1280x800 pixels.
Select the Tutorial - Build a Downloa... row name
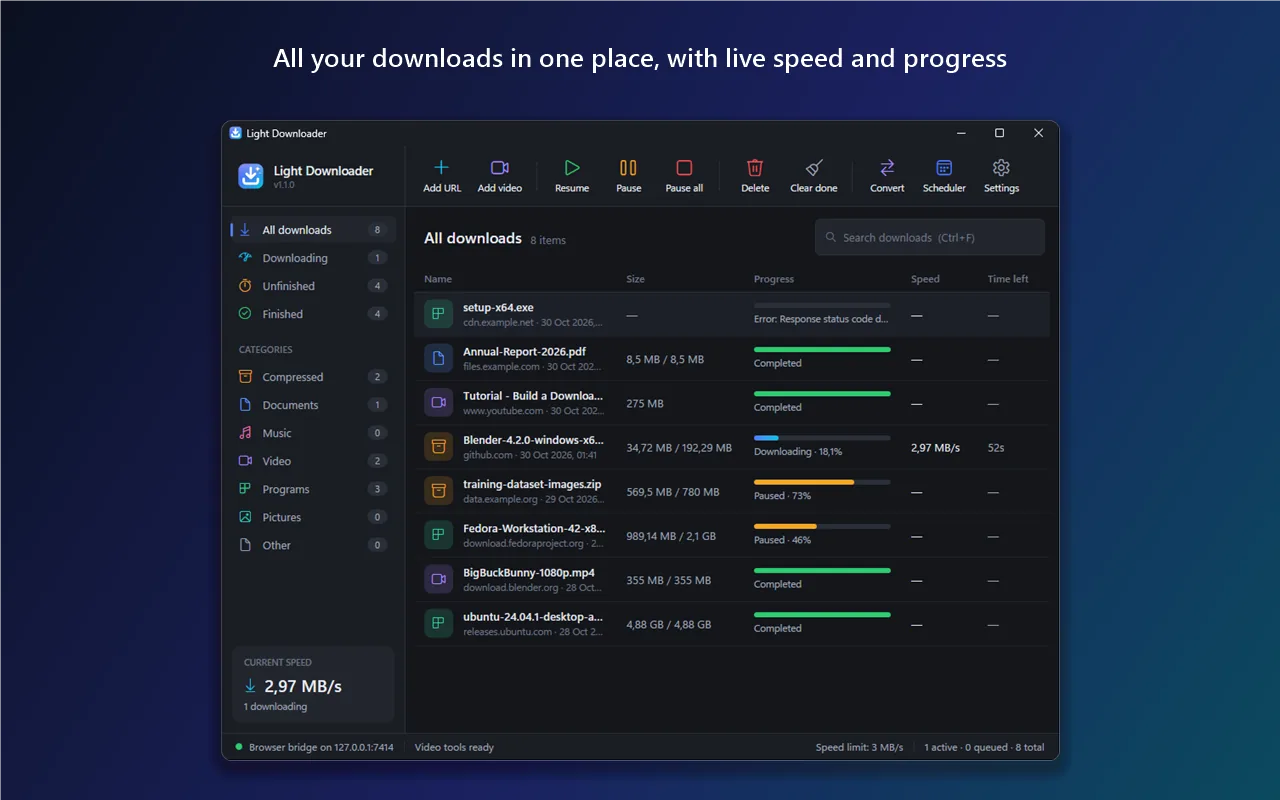click(533, 396)
